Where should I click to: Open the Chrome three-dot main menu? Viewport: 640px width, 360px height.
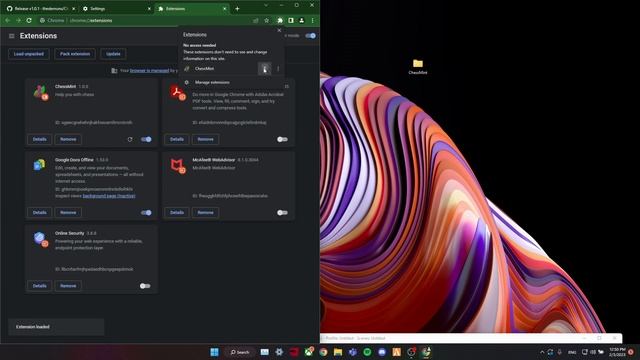(x=313, y=20)
